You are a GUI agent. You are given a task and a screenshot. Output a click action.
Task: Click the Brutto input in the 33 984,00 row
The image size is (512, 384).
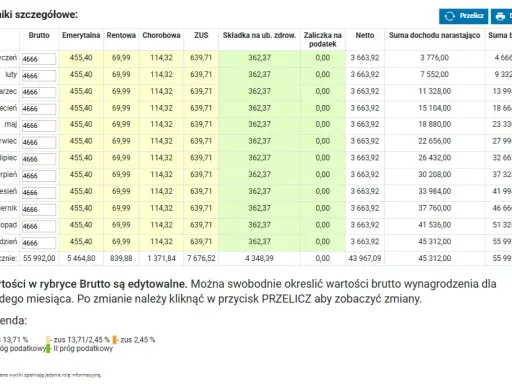[x=39, y=192]
